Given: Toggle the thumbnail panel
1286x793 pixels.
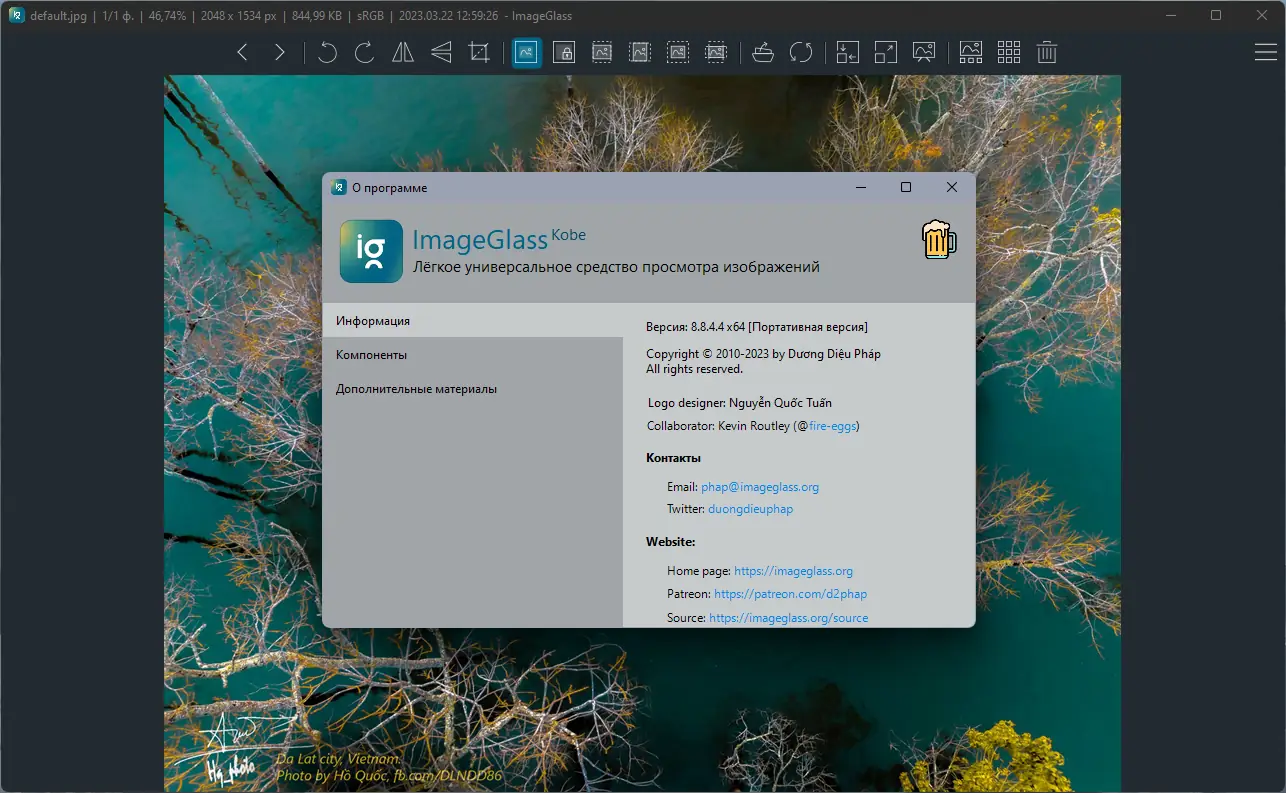Looking at the screenshot, I should point(970,52).
